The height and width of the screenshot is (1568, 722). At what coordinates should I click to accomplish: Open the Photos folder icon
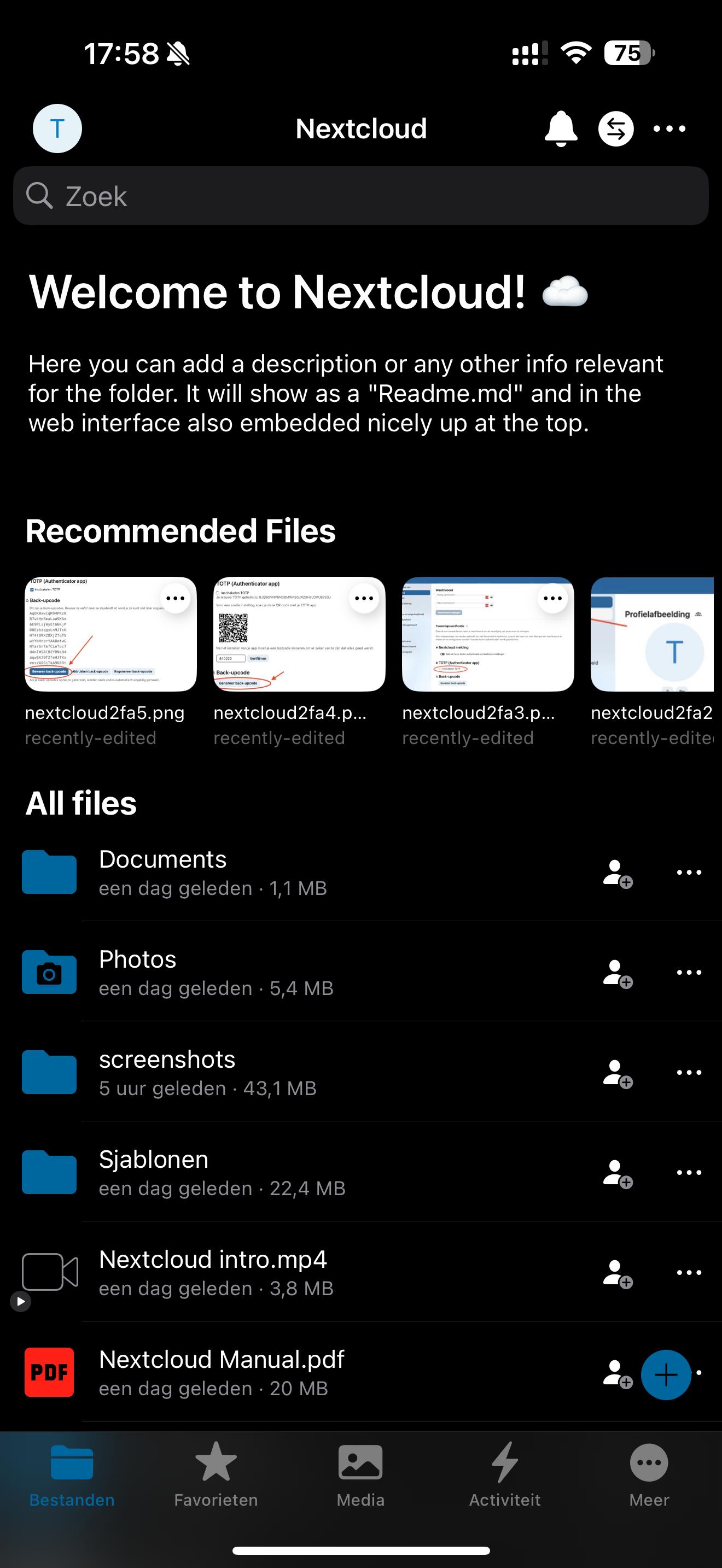coord(49,972)
